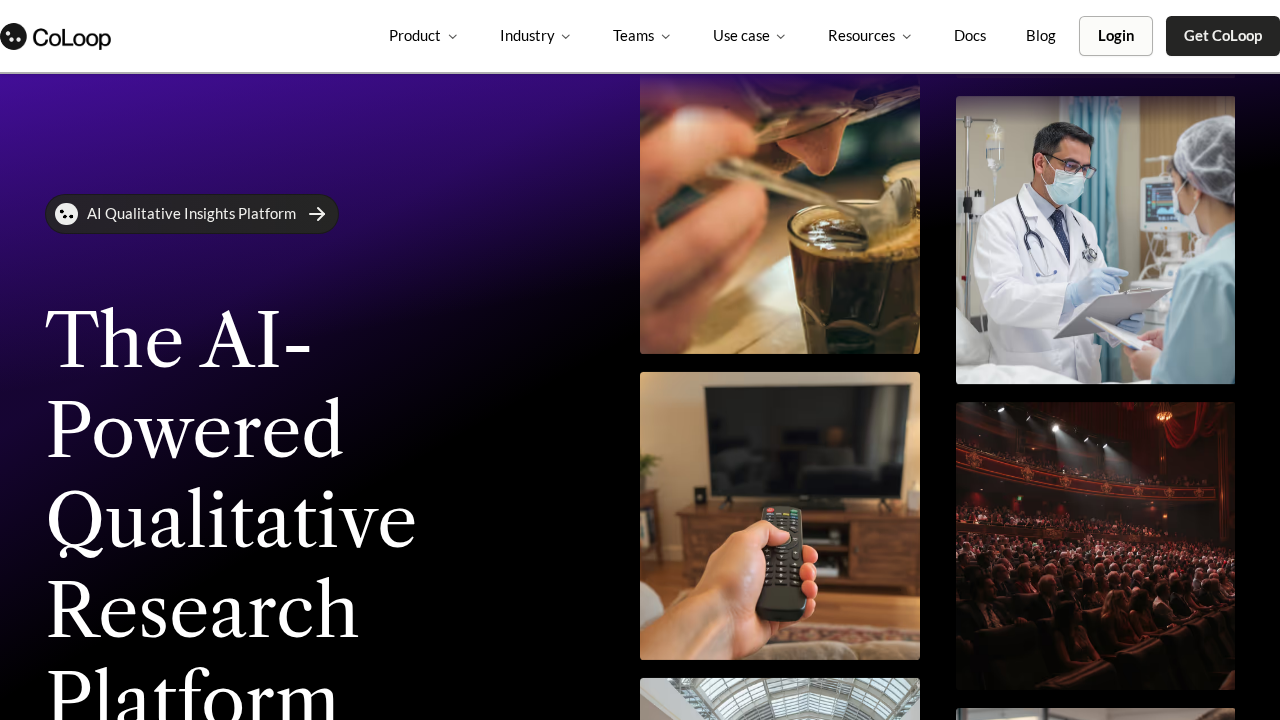Open AI Qualitative Insights Platform badge
This screenshot has height=720, width=1280.
pyautogui.click(x=192, y=214)
